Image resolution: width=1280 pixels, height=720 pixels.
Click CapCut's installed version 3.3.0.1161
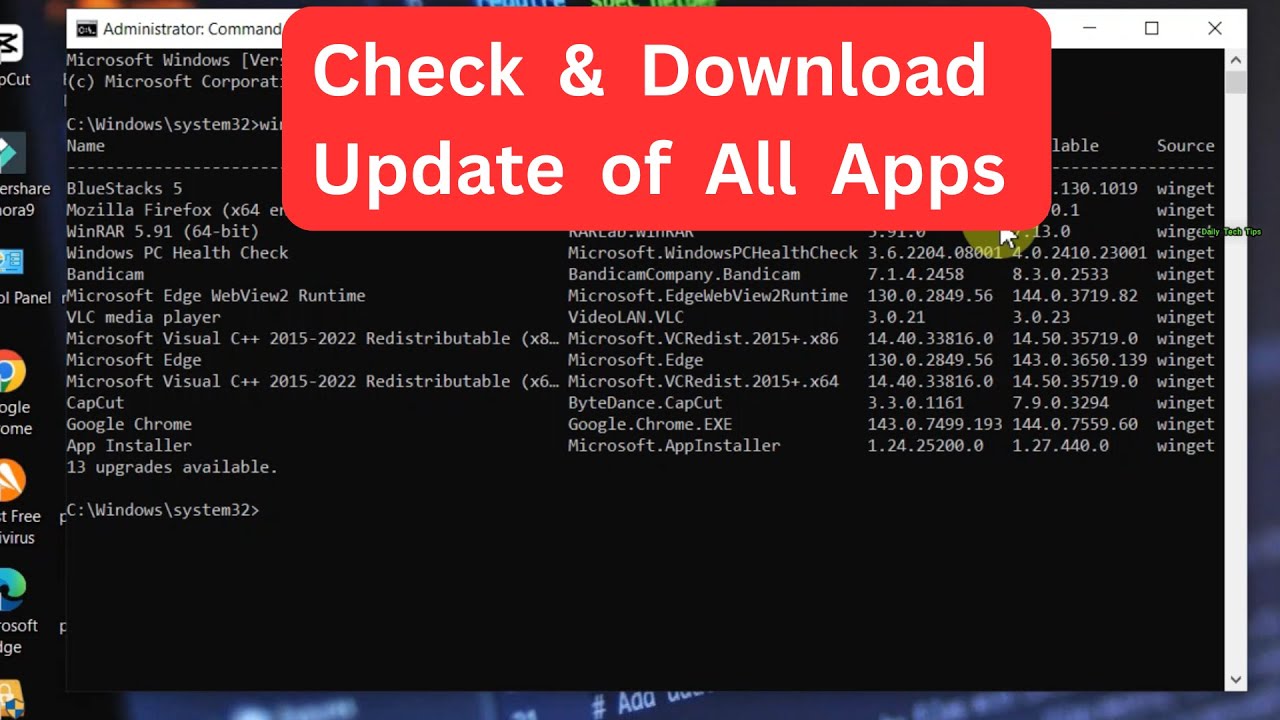tap(916, 403)
